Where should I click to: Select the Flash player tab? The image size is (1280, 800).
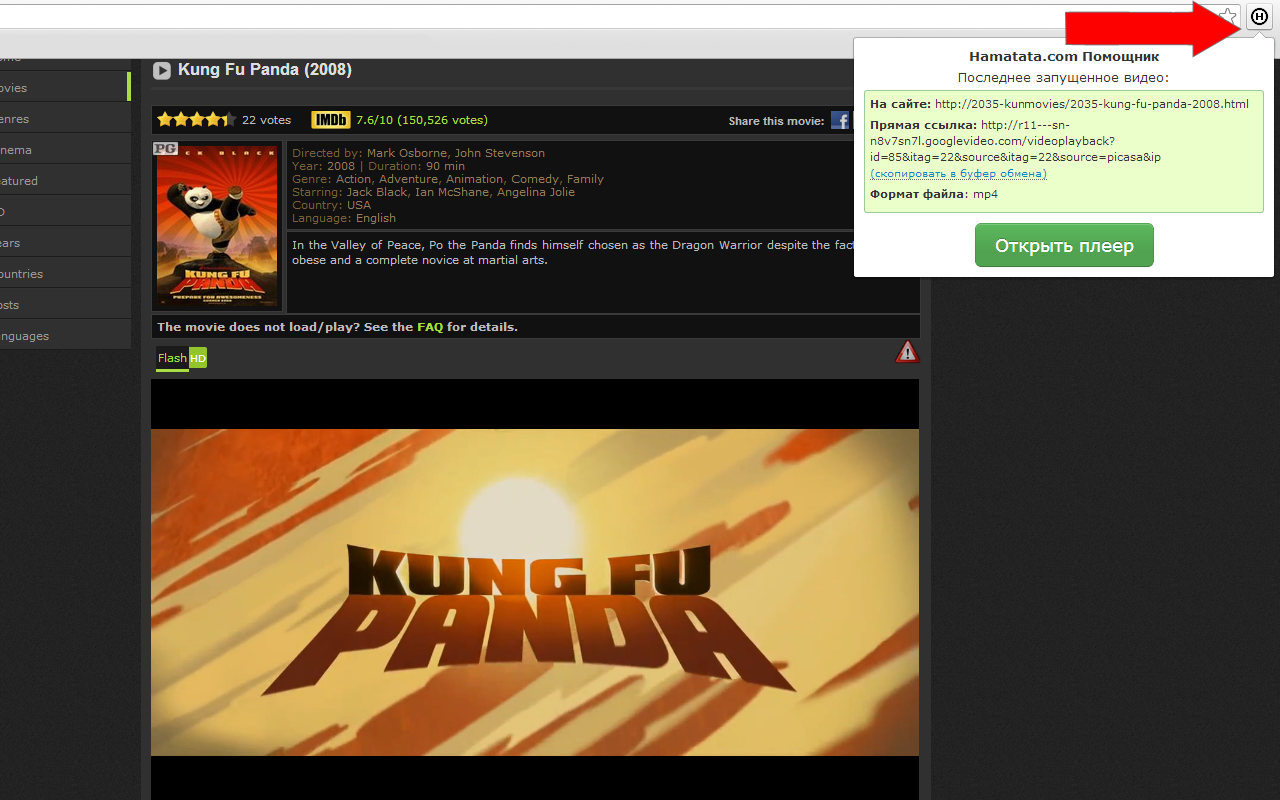(x=172, y=358)
